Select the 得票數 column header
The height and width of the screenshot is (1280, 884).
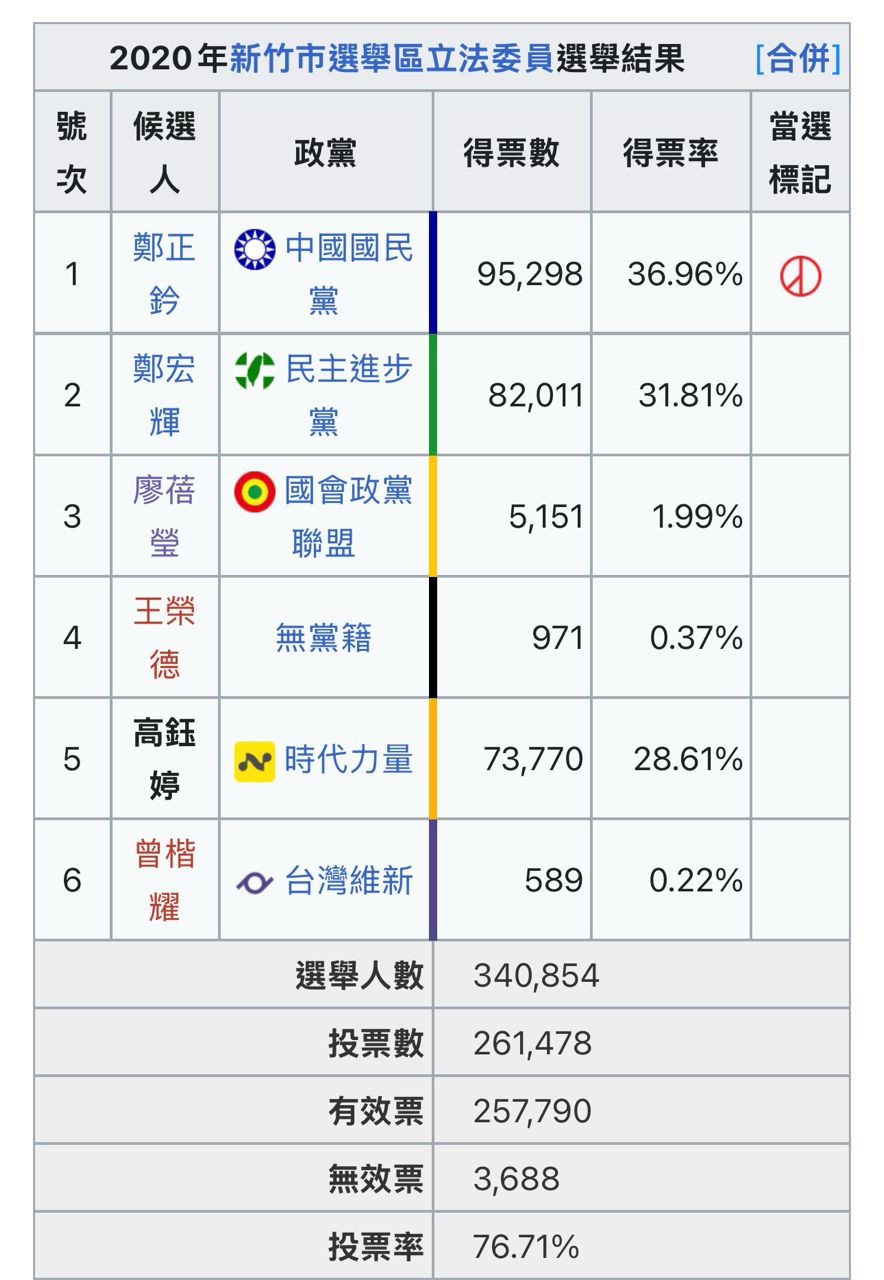[x=511, y=153]
